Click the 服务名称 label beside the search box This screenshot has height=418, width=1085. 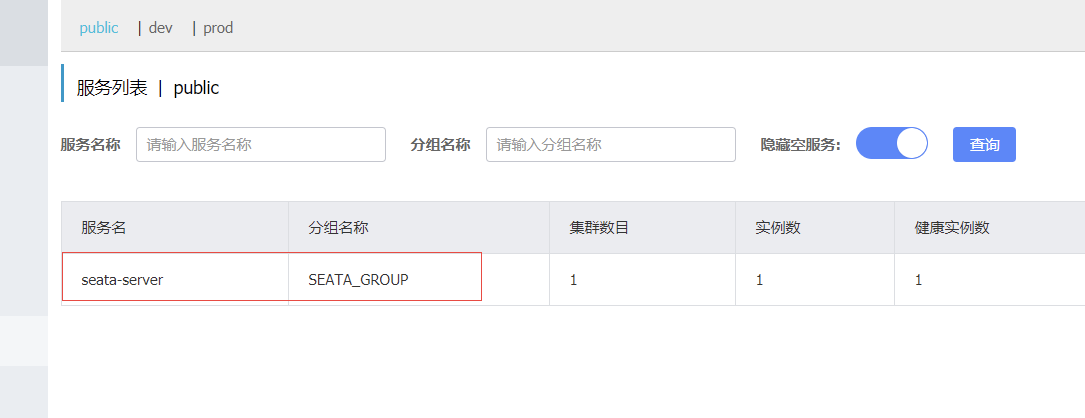point(90,144)
